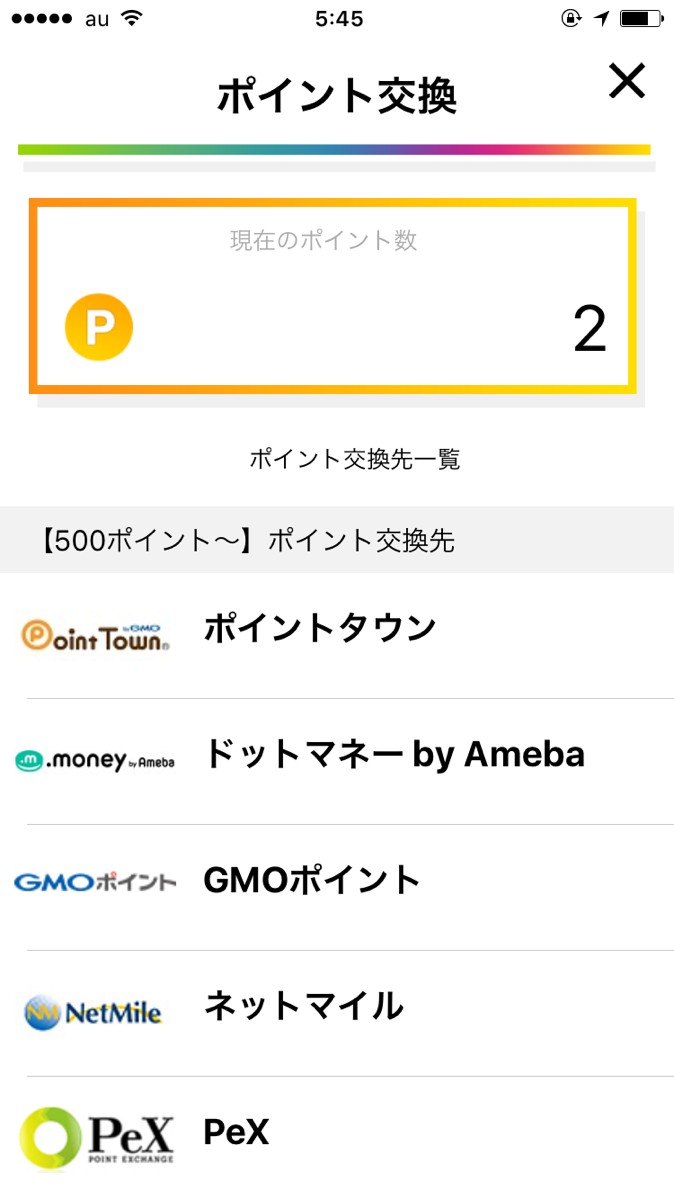Tap the ポイント交換先一覧 heading
The height and width of the screenshot is (1200, 674).
354,460
